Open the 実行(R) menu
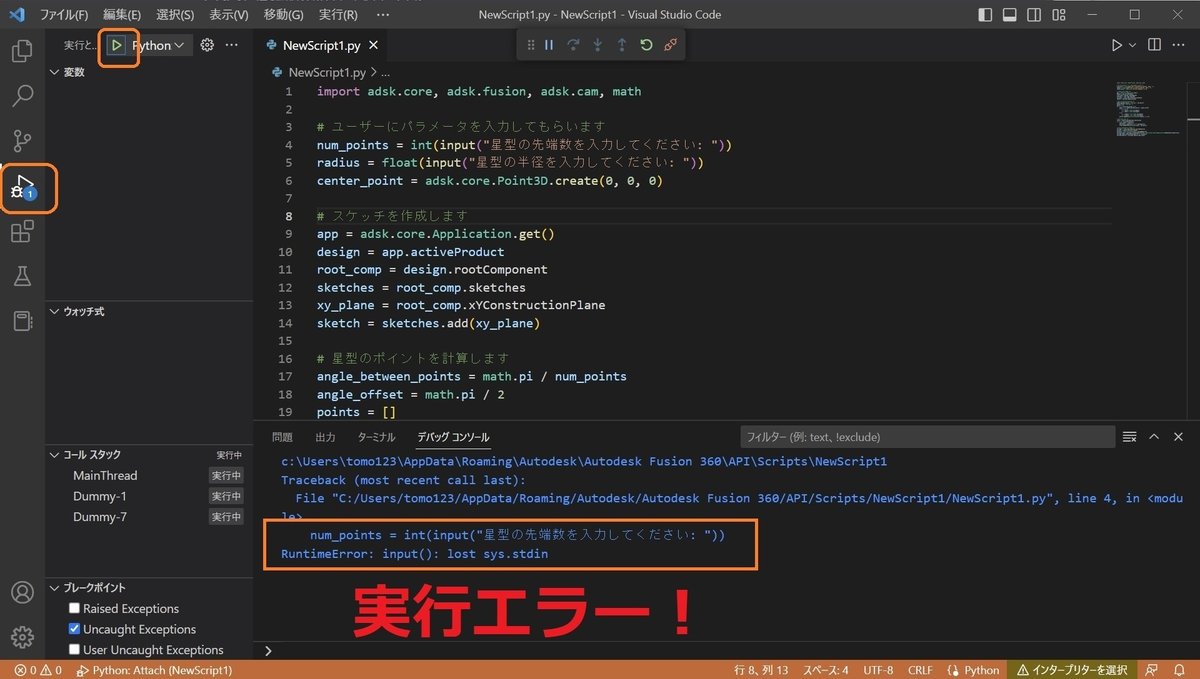Viewport: 1200px width, 679px height. pyautogui.click(x=338, y=15)
